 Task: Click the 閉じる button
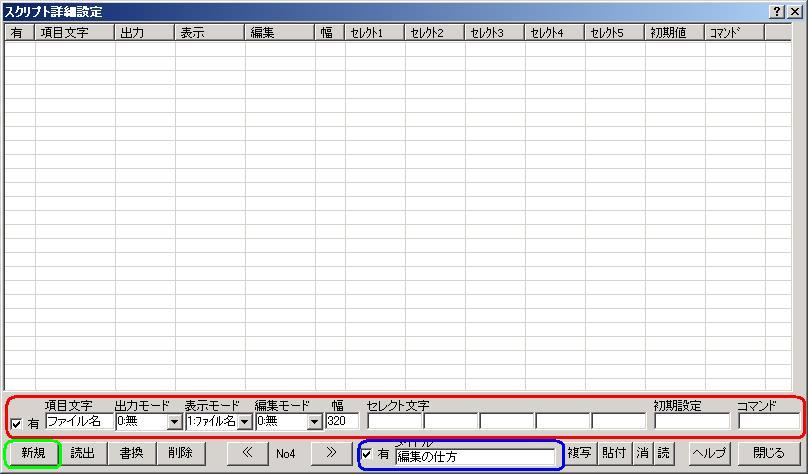[x=769, y=453]
